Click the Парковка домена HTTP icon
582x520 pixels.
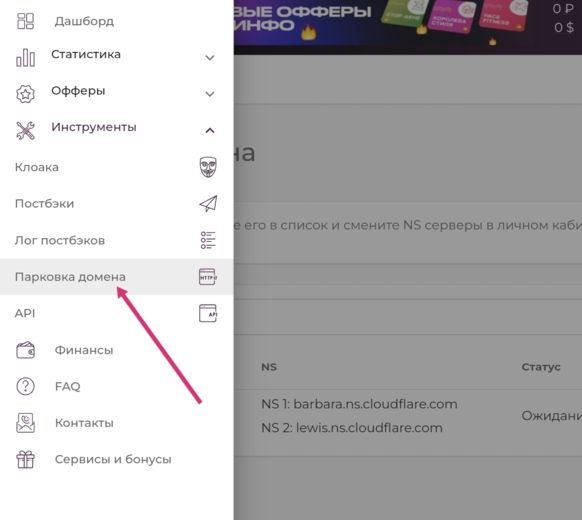[x=208, y=277]
